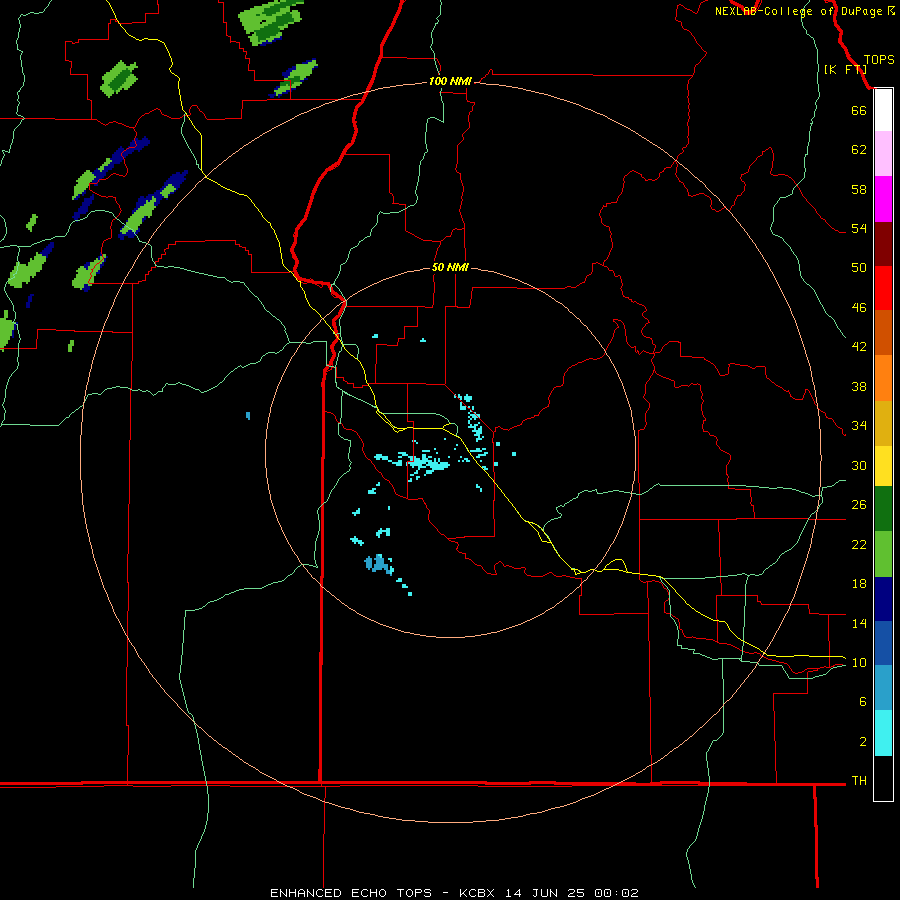Select the '26' legend value

859,505
